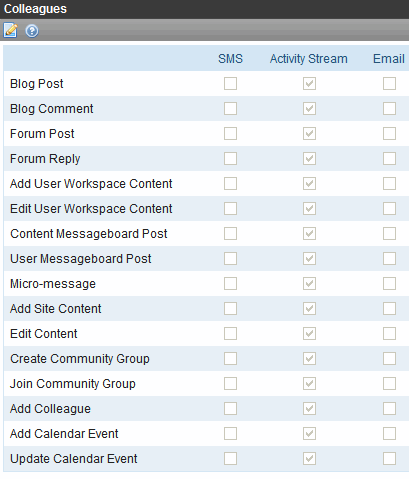Uncheck Activity Stream for Blog Comment
Image resolution: width=409 pixels, height=479 pixels.
[309, 108]
